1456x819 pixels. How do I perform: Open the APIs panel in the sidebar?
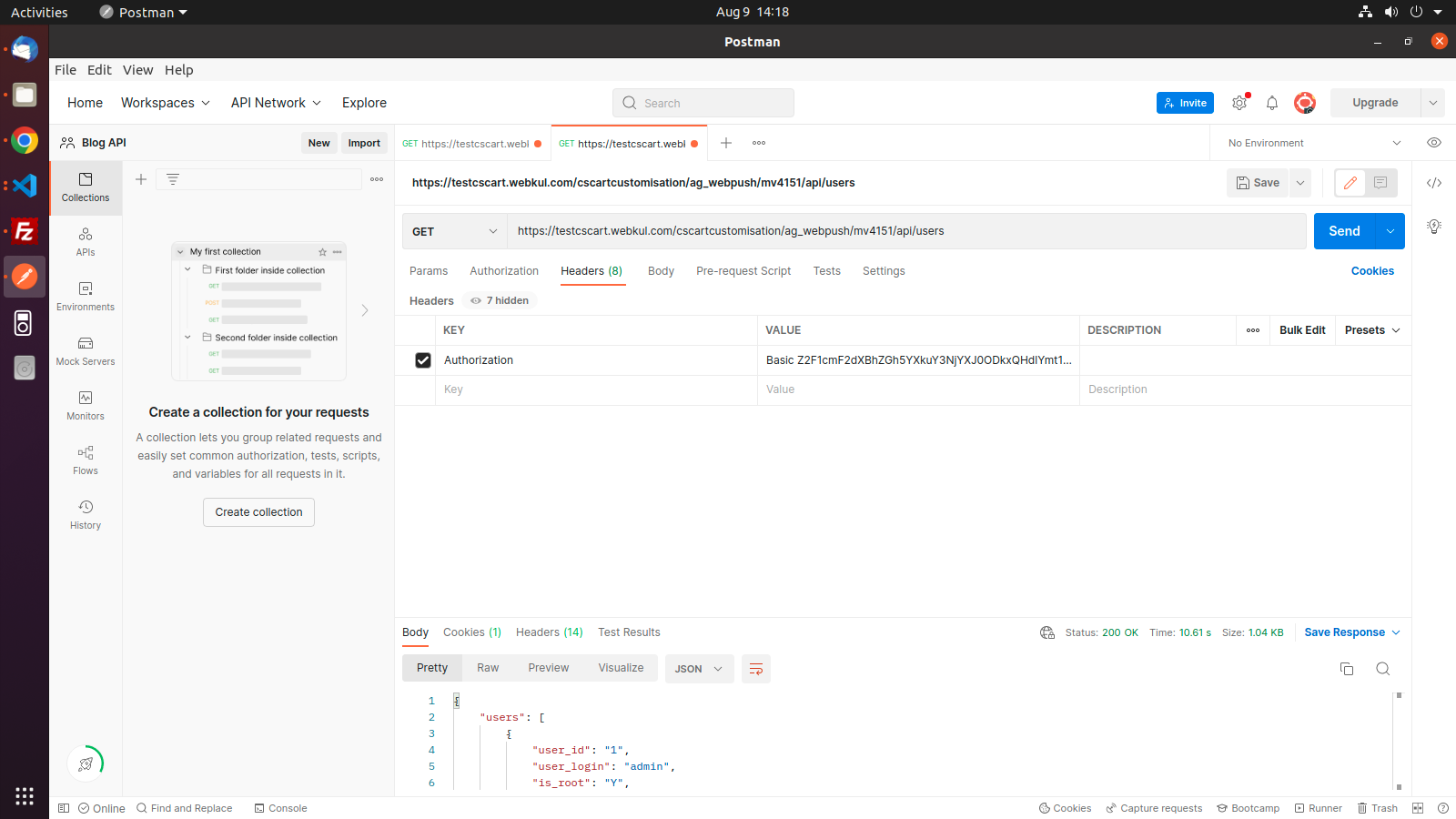click(85, 242)
